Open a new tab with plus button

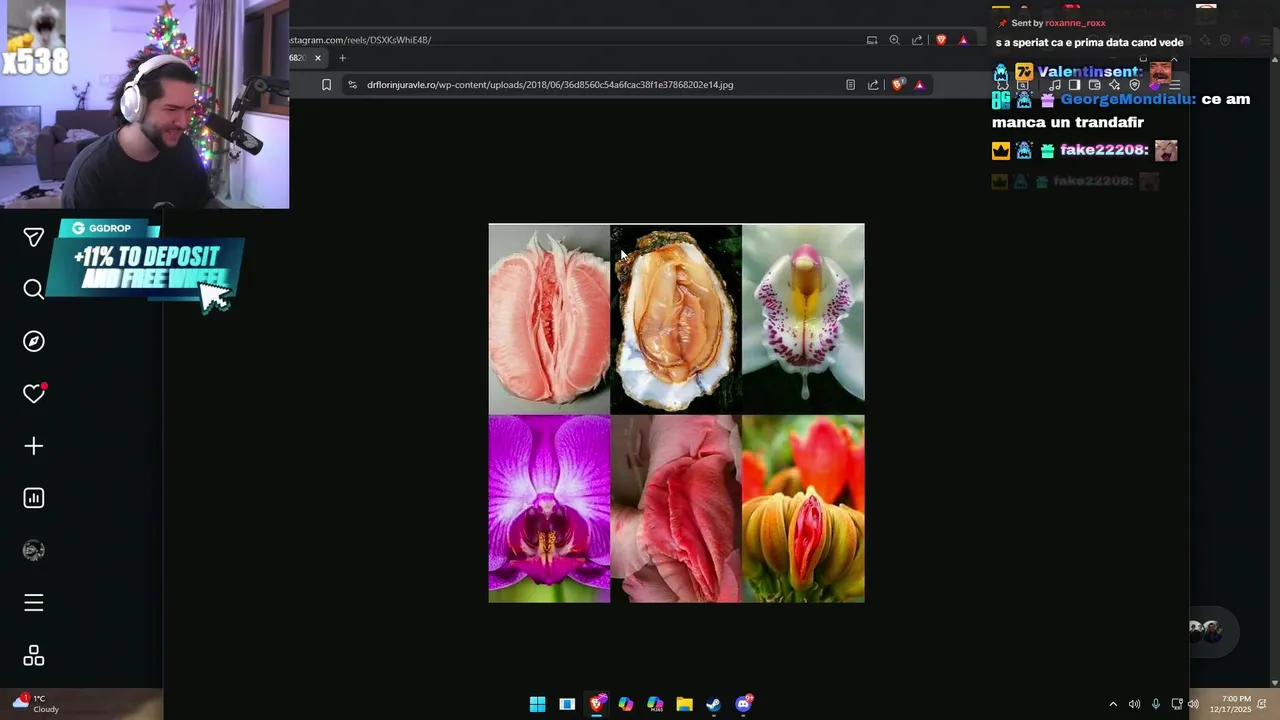point(342,58)
